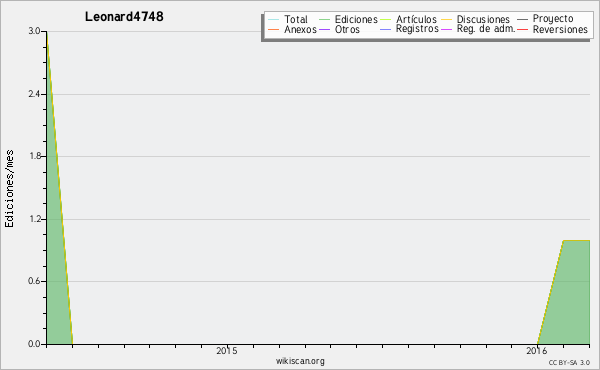
Task: Click the 0.0 y-axis value
Action: pyautogui.click(x=34, y=344)
